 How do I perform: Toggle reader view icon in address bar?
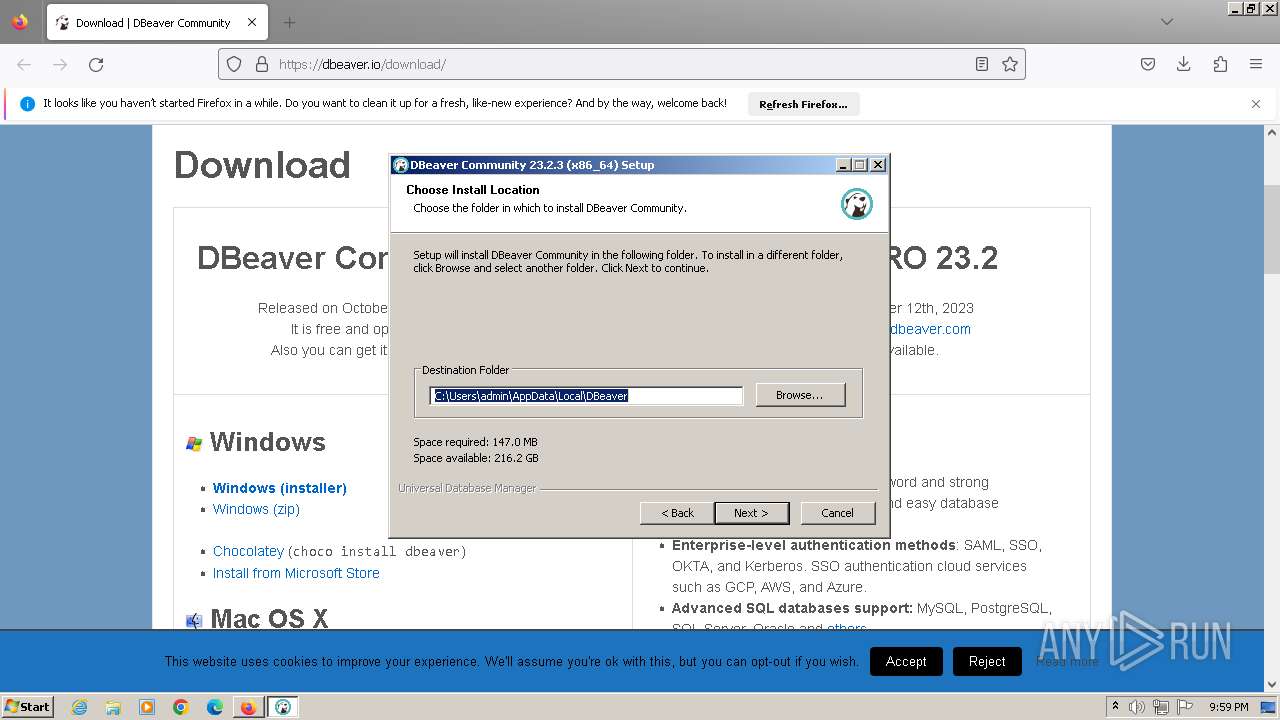click(x=982, y=64)
